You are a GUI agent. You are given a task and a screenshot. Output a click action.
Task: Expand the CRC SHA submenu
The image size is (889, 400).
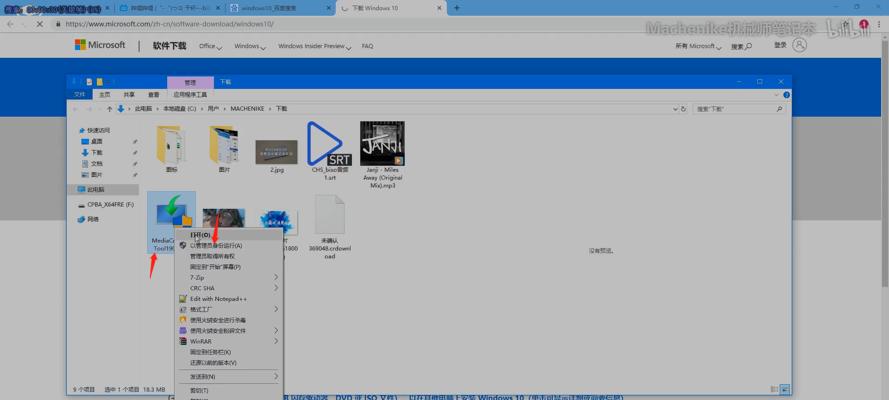[x=228, y=288]
